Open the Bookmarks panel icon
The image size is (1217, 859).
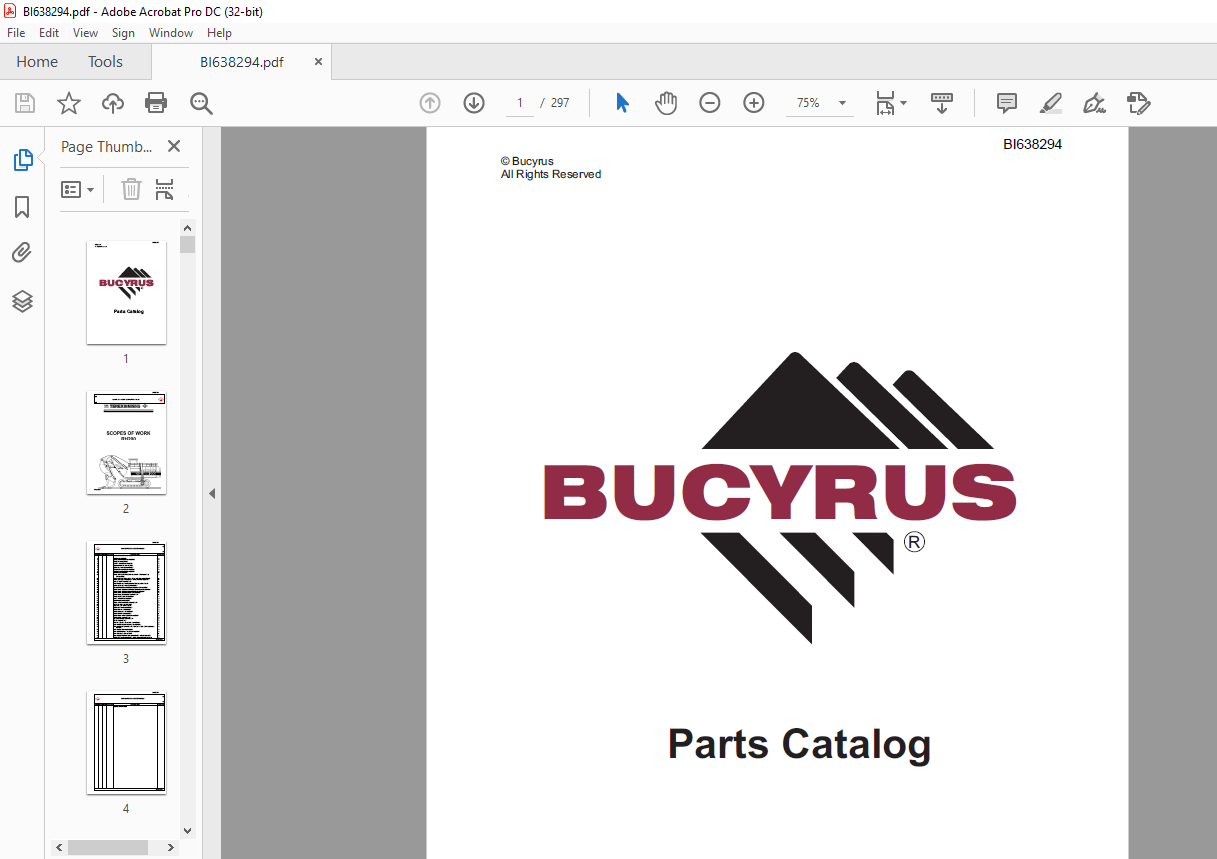click(x=22, y=207)
